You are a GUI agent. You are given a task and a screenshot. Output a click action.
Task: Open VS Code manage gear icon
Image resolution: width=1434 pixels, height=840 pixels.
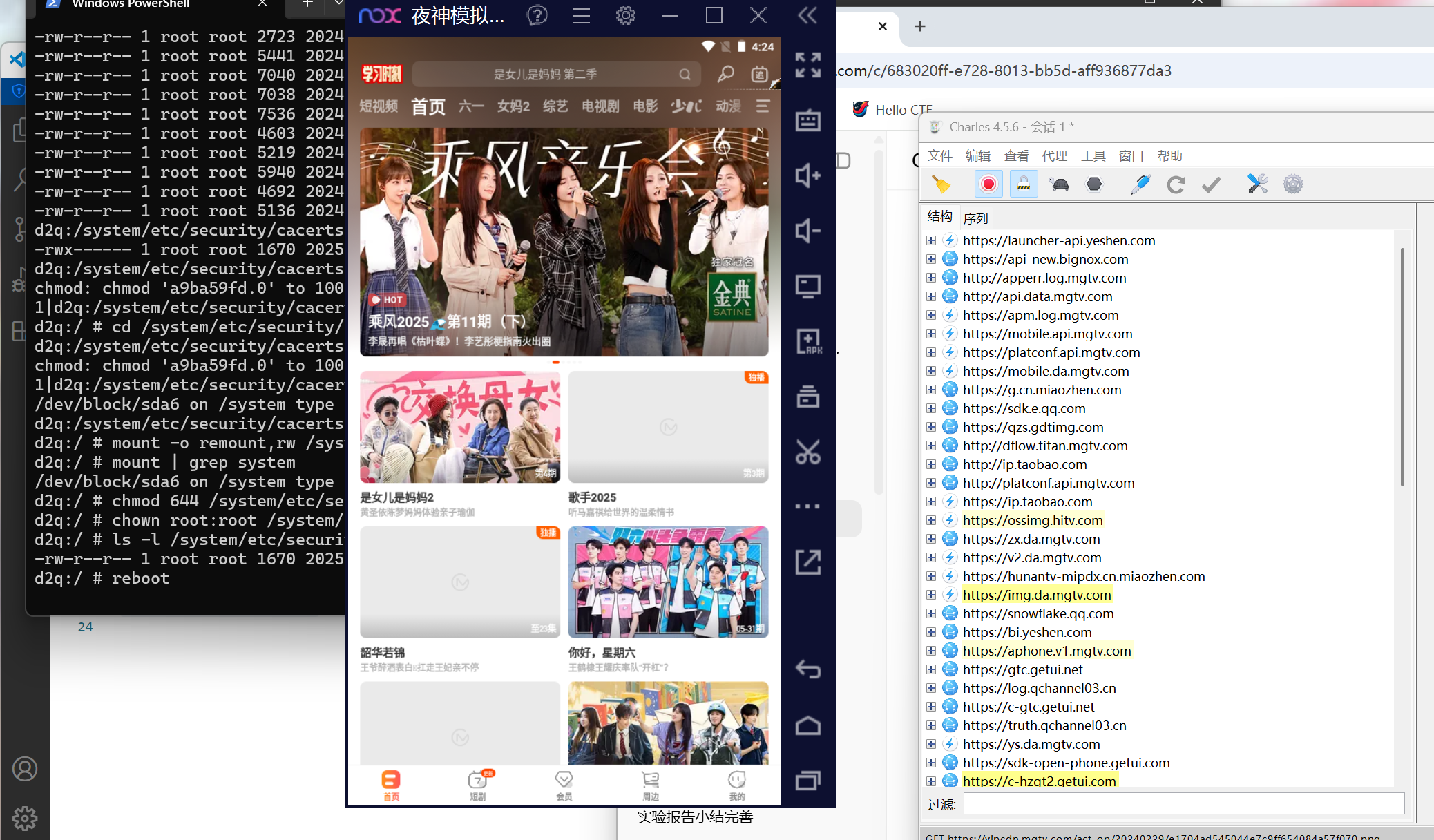click(25, 819)
